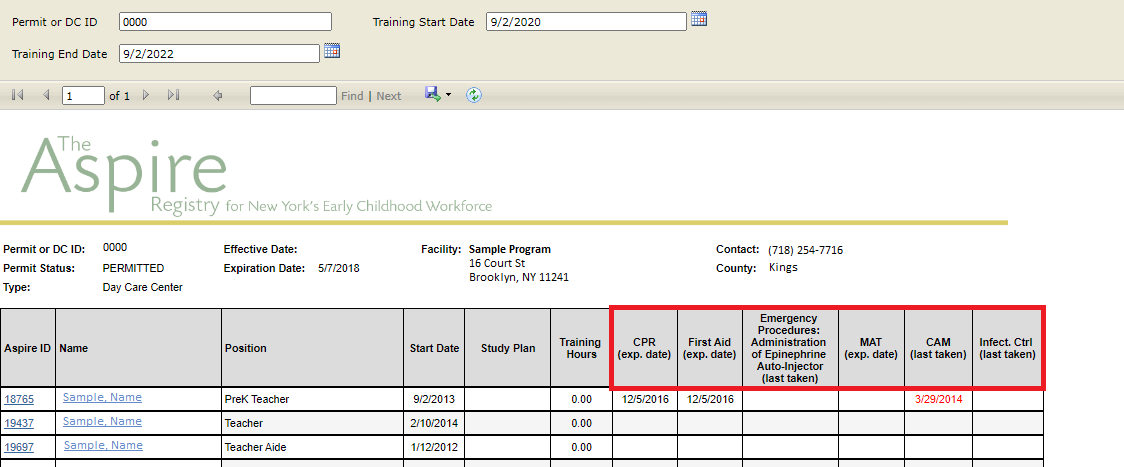Click the Next search result link
Image resolution: width=1124 pixels, height=467 pixels.
(389, 96)
